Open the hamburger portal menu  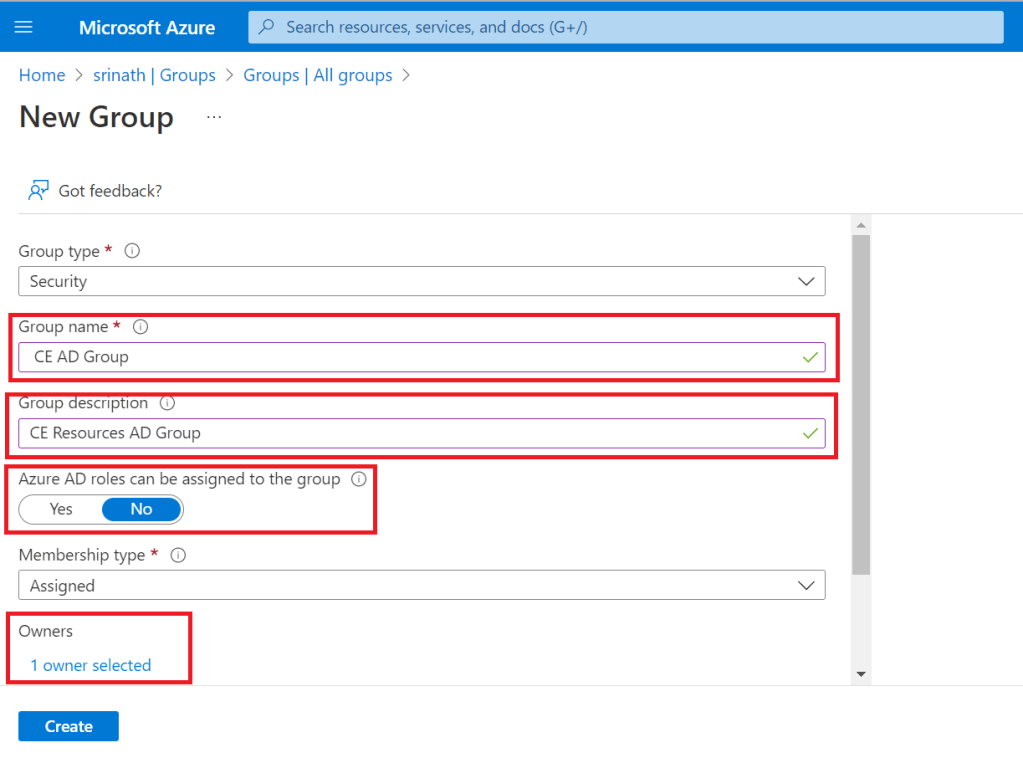(x=24, y=27)
